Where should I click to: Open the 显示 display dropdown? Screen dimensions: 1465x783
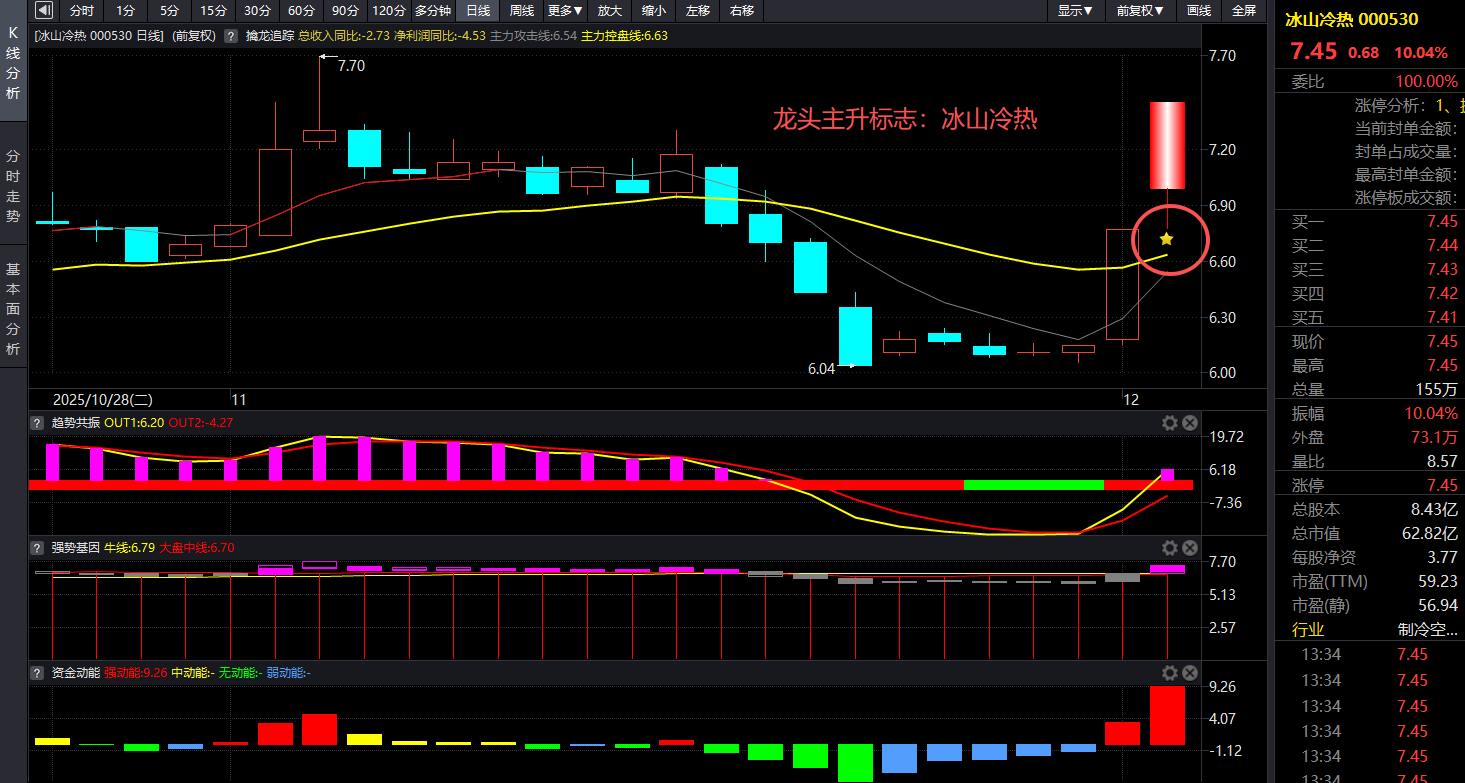tap(1076, 11)
